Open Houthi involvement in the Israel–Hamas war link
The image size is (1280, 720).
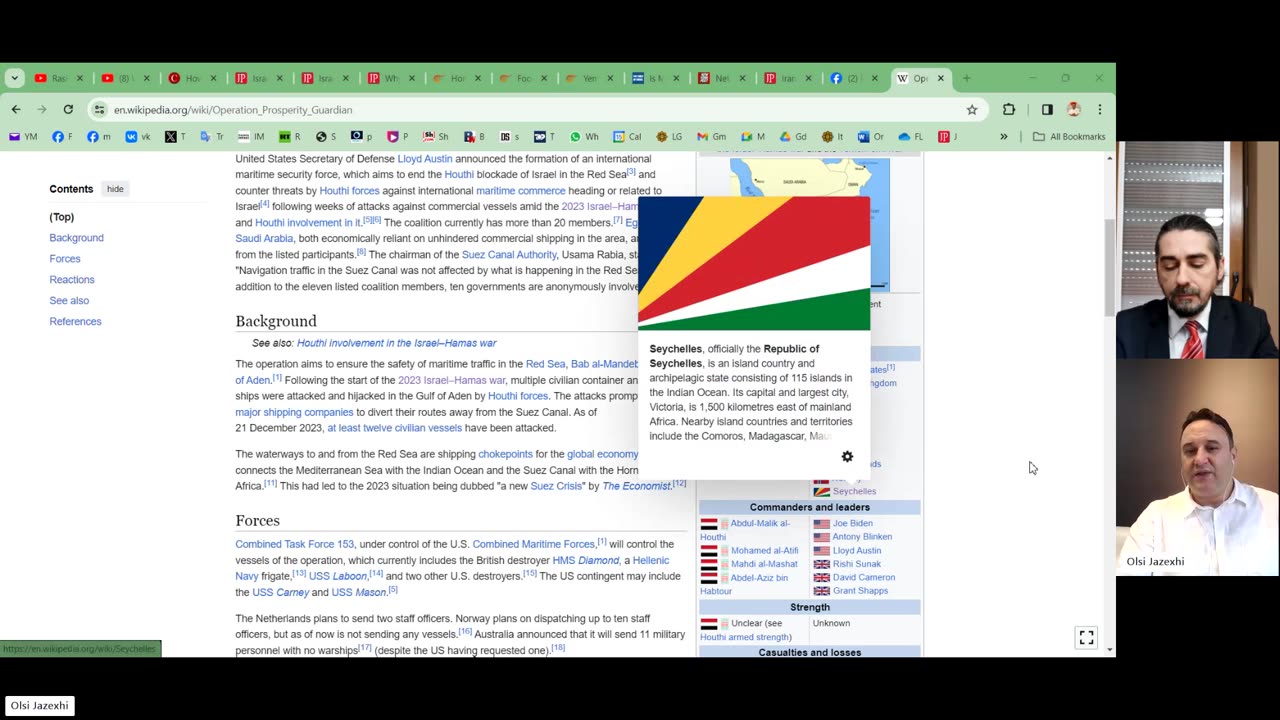click(396, 343)
